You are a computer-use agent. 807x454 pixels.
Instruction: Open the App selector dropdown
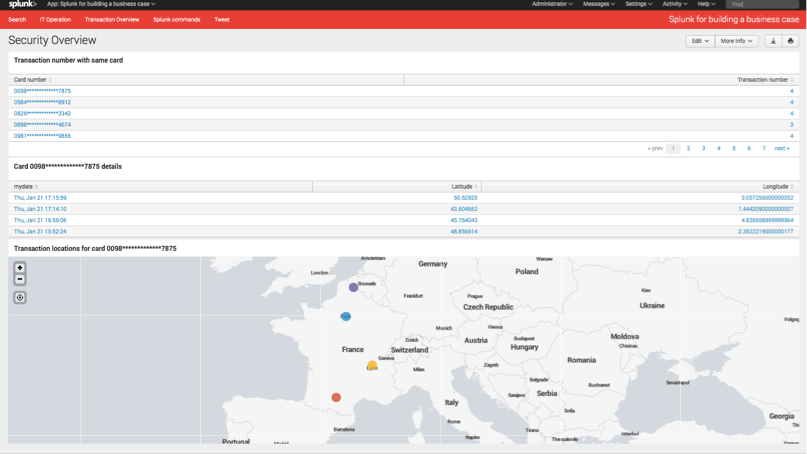[101, 4]
